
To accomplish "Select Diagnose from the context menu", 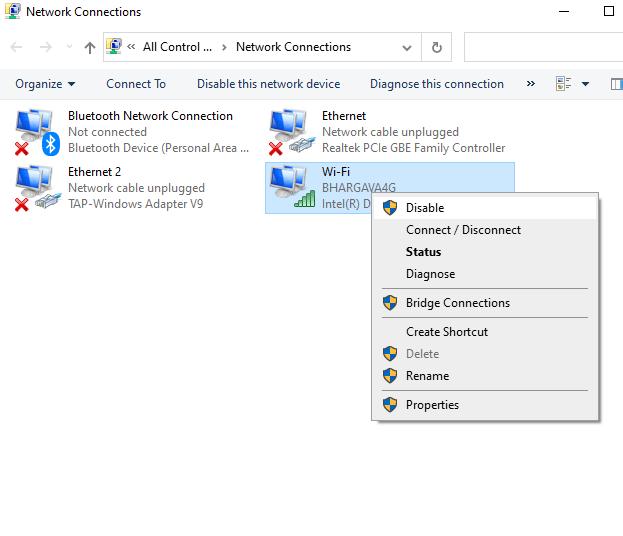I will (485, 274).
